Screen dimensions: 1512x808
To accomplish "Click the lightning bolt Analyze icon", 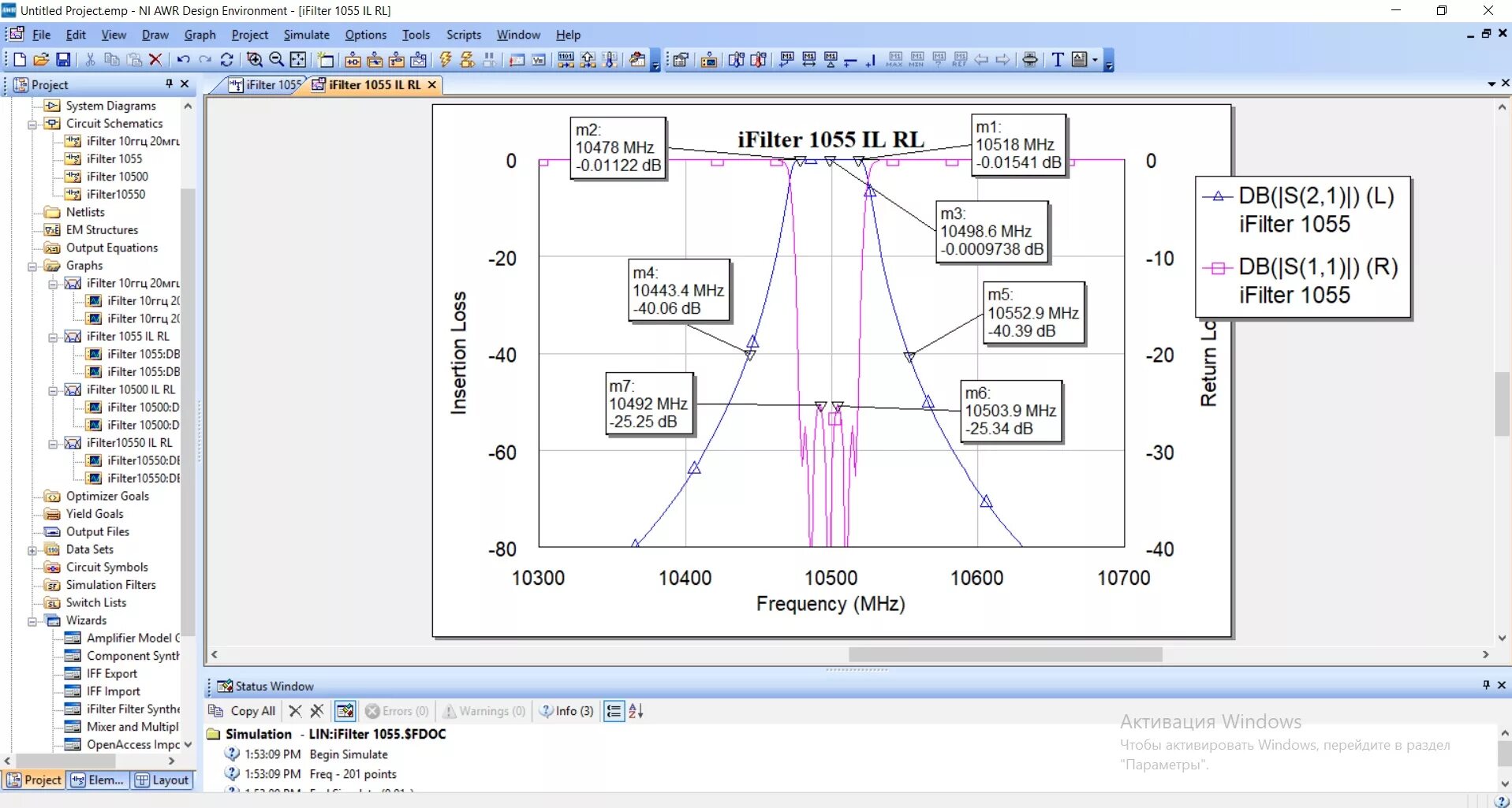I will coord(446,60).
